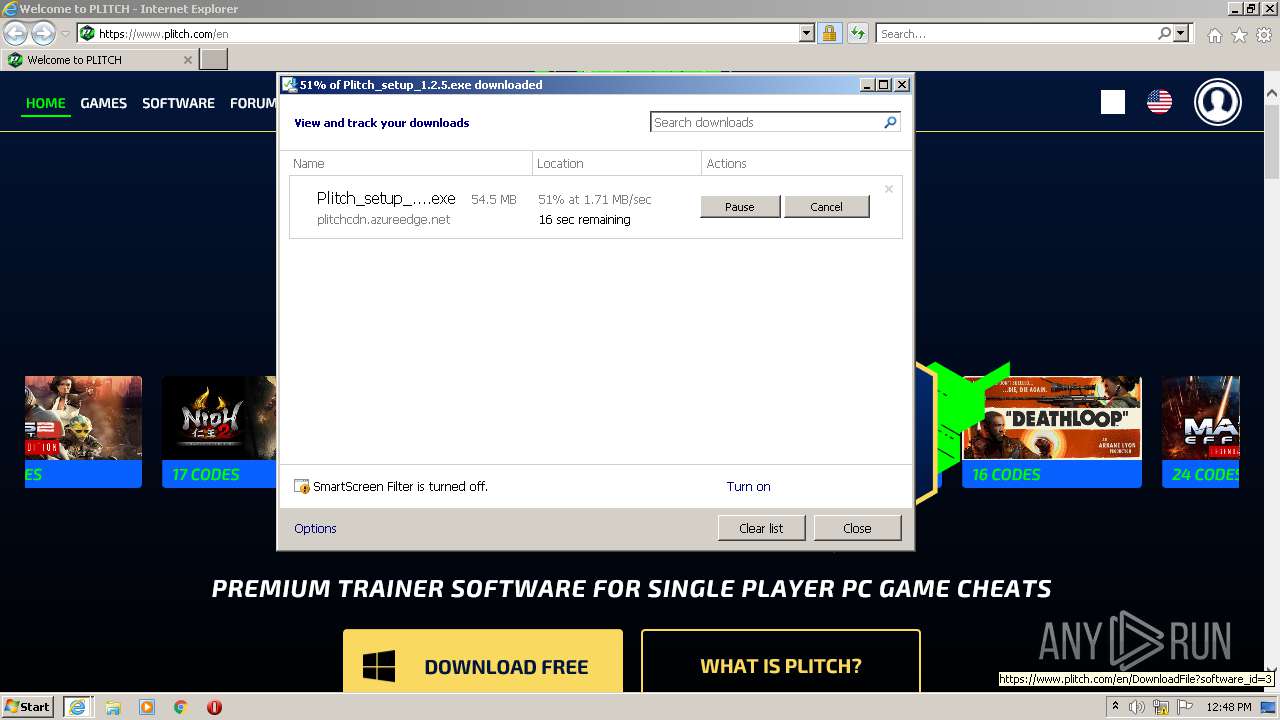1280x720 pixels.
Task: Open the search provider dropdown arrow
Action: (x=1181, y=33)
